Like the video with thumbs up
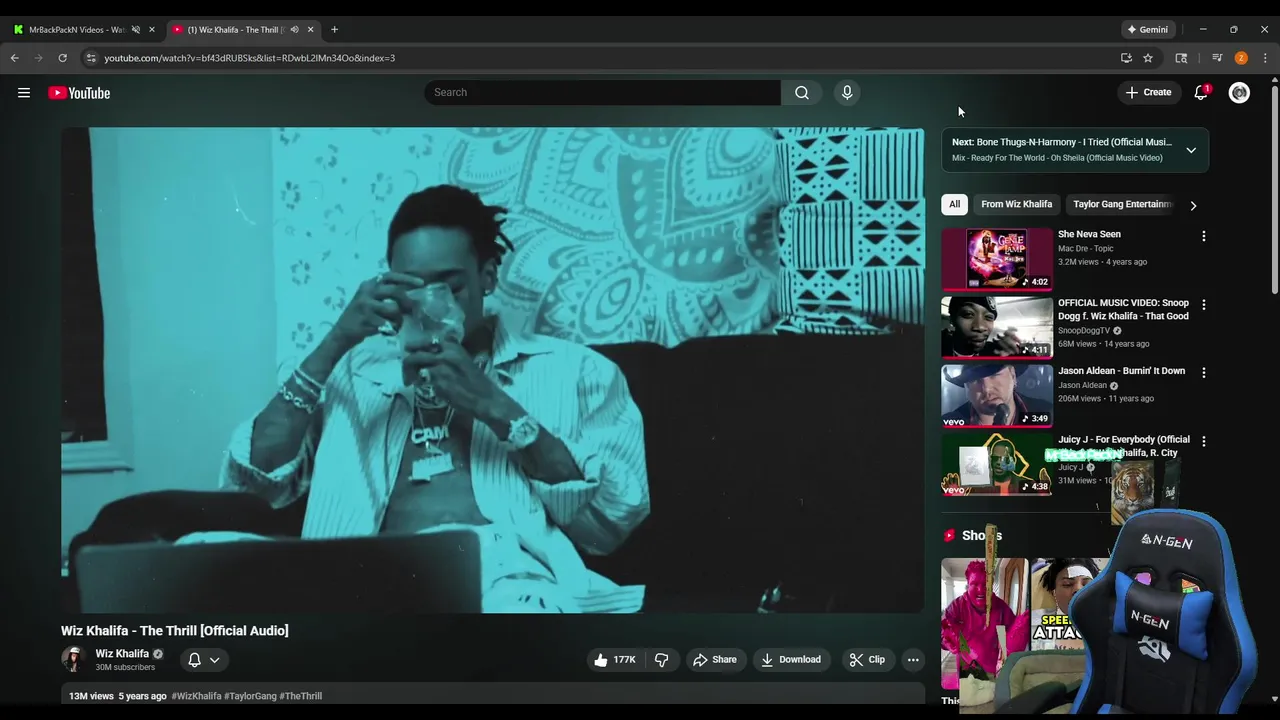This screenshot has width=1280, height=720. click(x=614, y=660)
